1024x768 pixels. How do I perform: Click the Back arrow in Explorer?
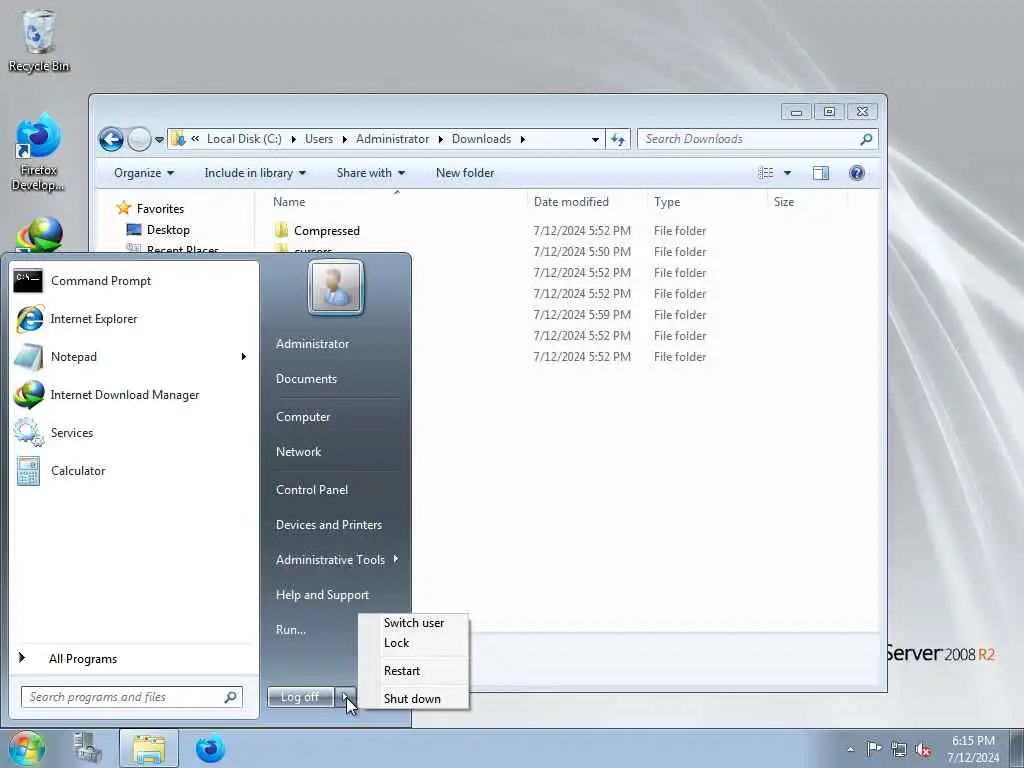111,139
